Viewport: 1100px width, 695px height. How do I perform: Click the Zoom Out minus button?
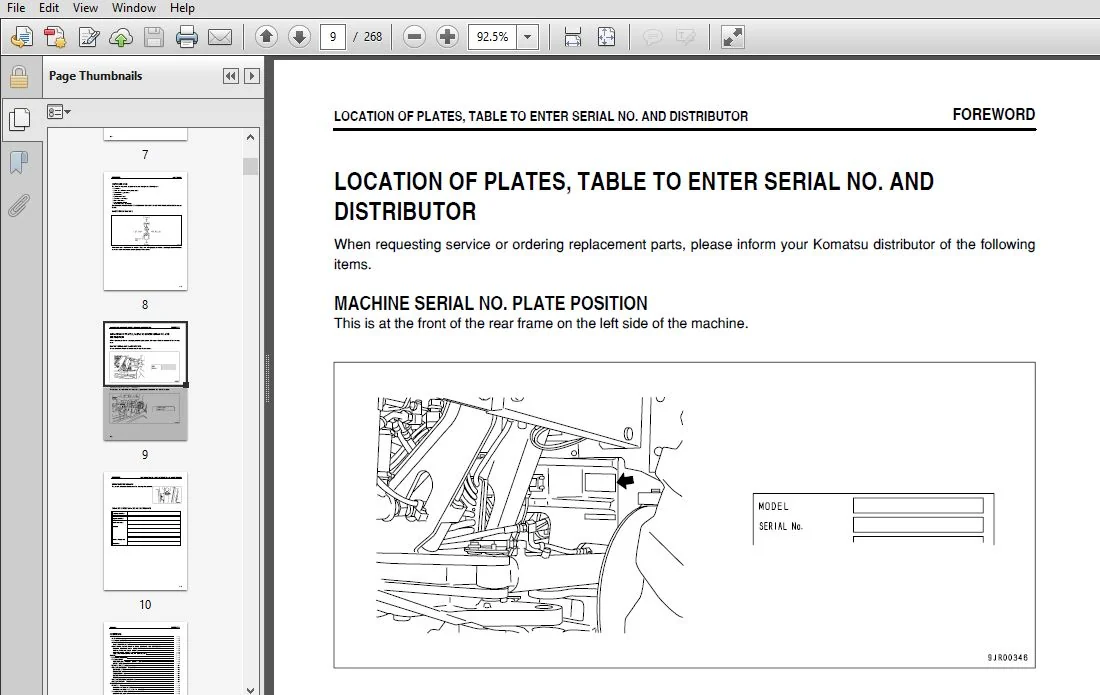(415, 36)
